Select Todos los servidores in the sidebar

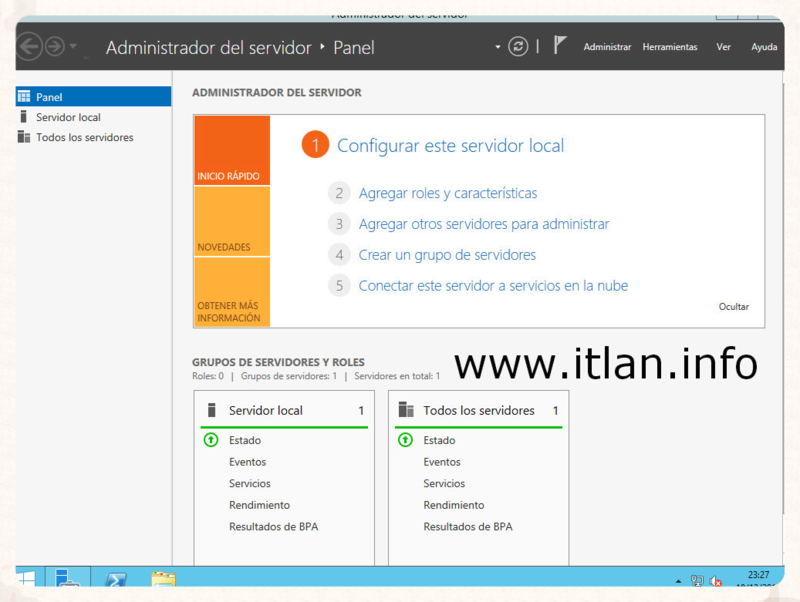(84, 137)
